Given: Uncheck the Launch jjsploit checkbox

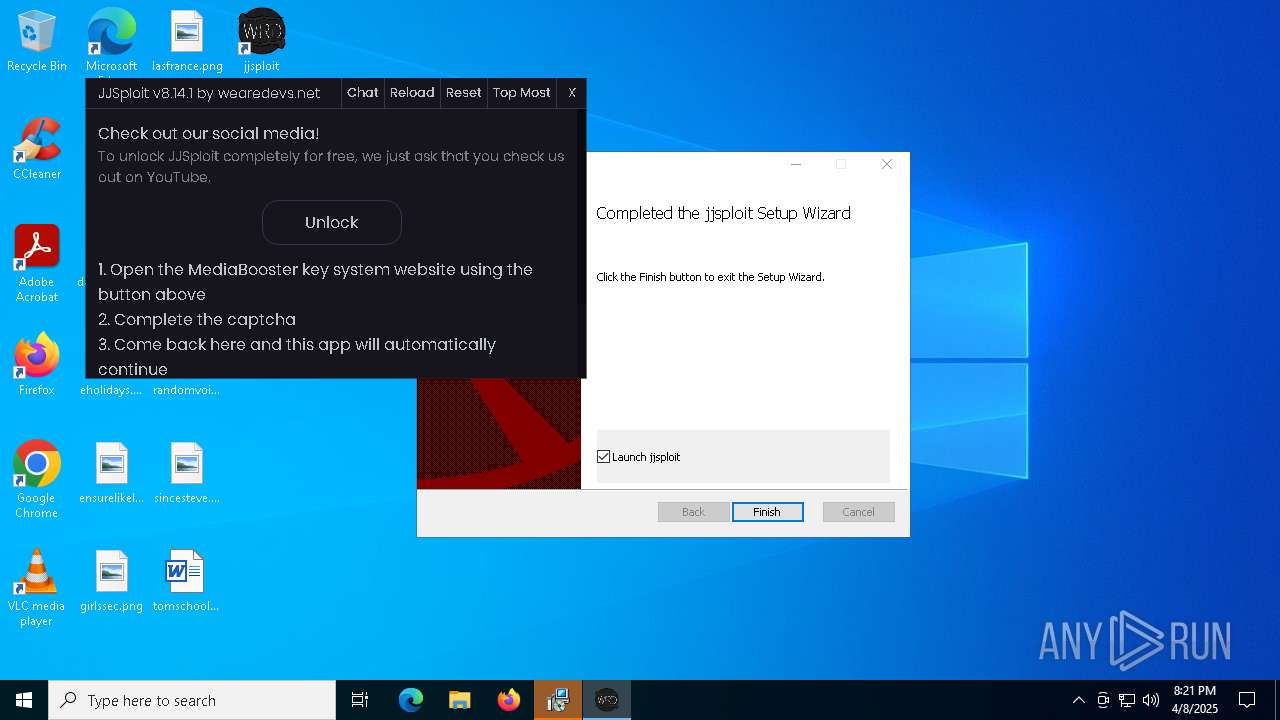Looking at the screenshot, I should pyautogui.click(x=603, y=457).
